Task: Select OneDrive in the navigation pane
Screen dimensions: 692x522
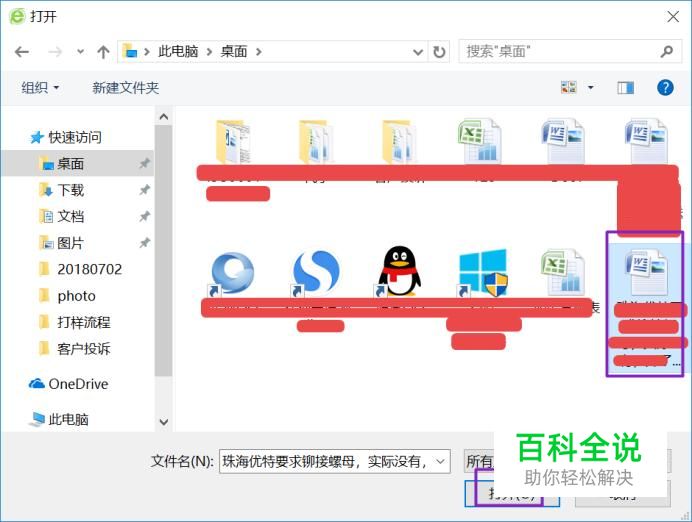Action: tap(68, 384)
